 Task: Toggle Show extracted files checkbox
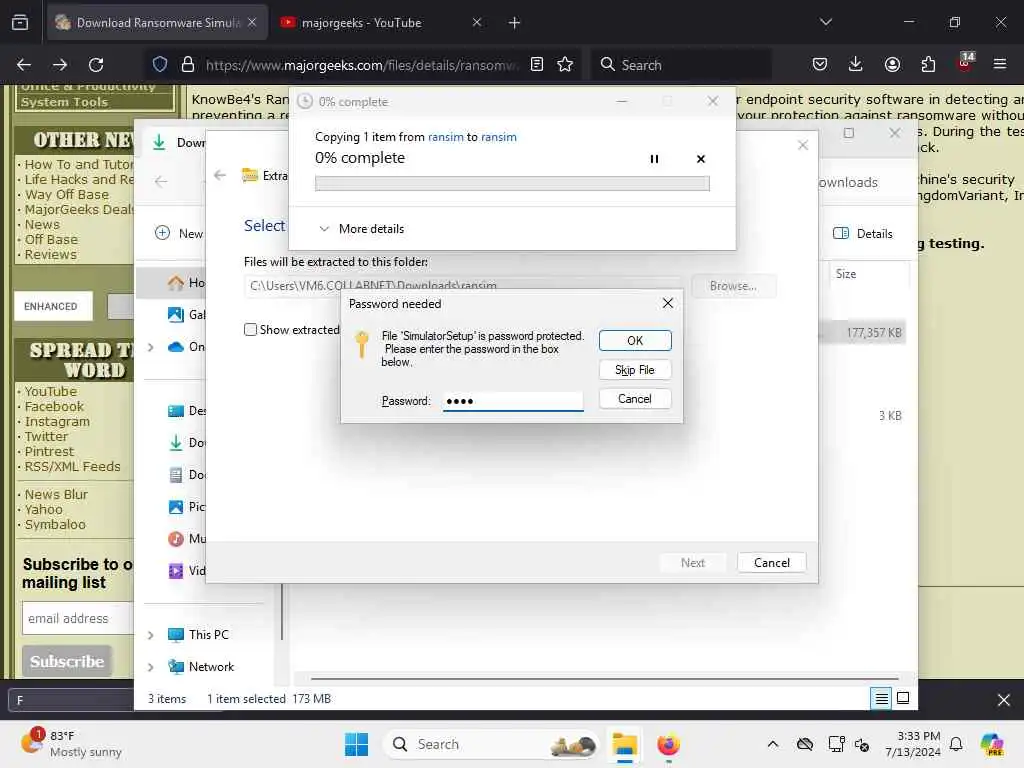[x=250, y=330]
